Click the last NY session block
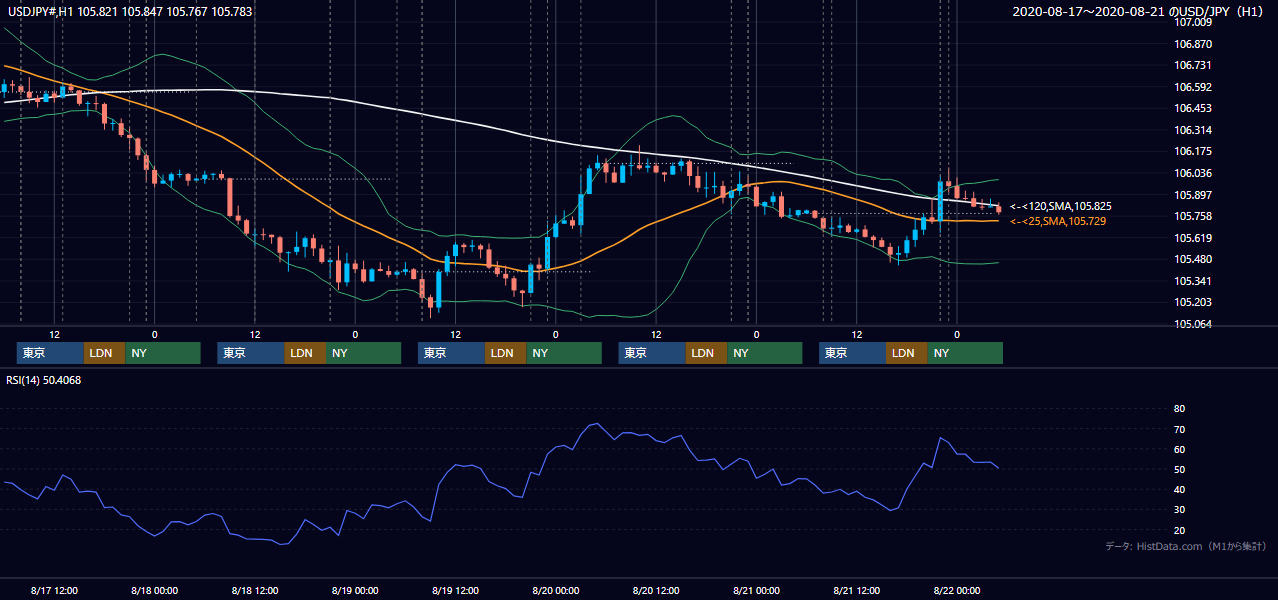The height and width of the screenshot is (600, 1278). click(x=964, y=353)
